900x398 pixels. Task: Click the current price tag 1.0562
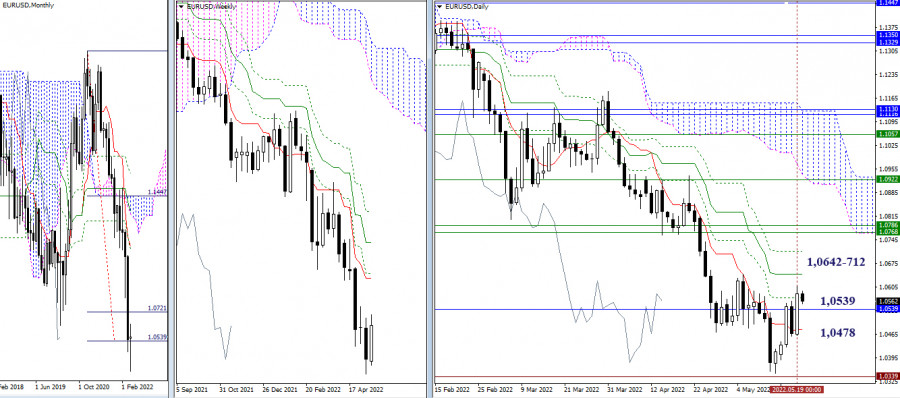(887, 301)
